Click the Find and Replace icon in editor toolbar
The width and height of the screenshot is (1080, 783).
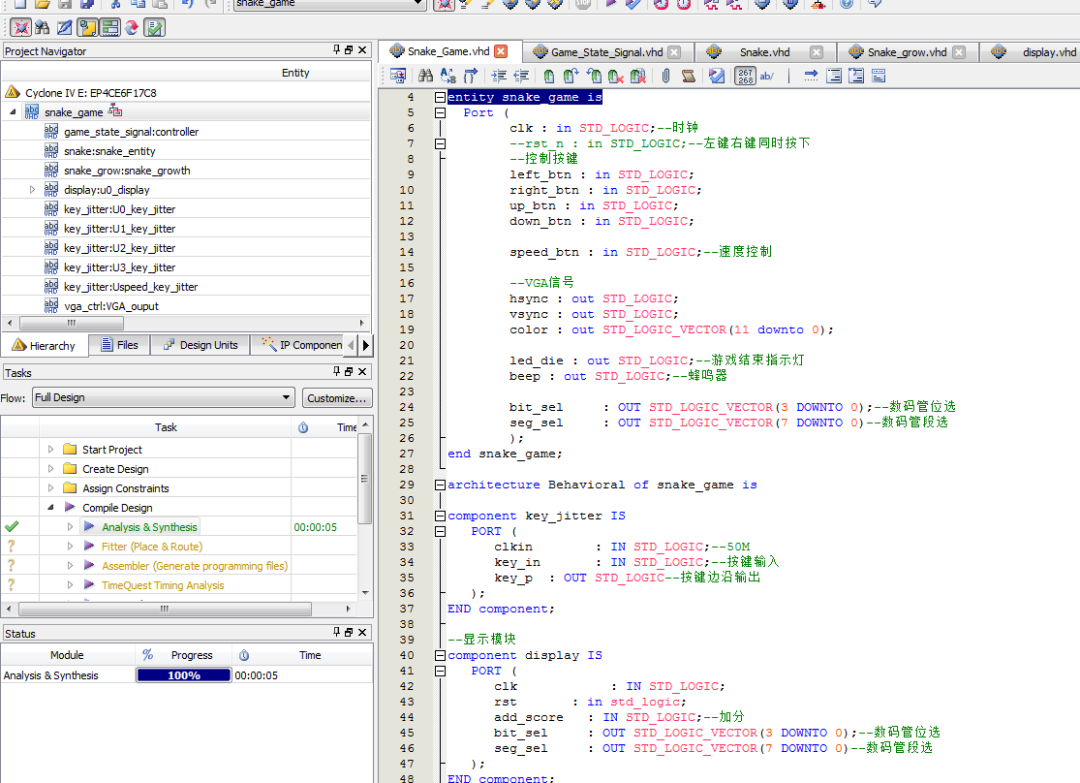click(x=447, y=76)
